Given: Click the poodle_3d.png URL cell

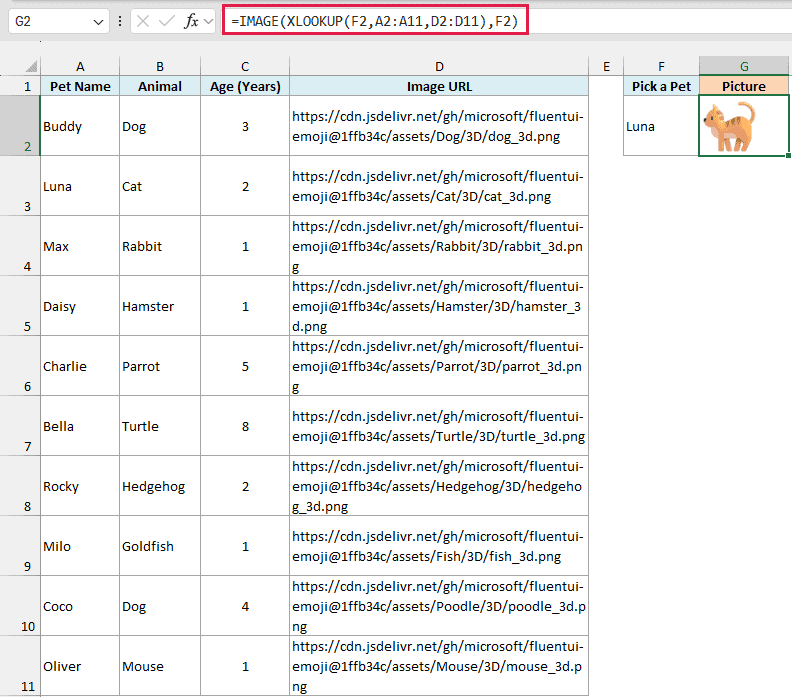Looking at the screenshot, I should tap(439, 606).
